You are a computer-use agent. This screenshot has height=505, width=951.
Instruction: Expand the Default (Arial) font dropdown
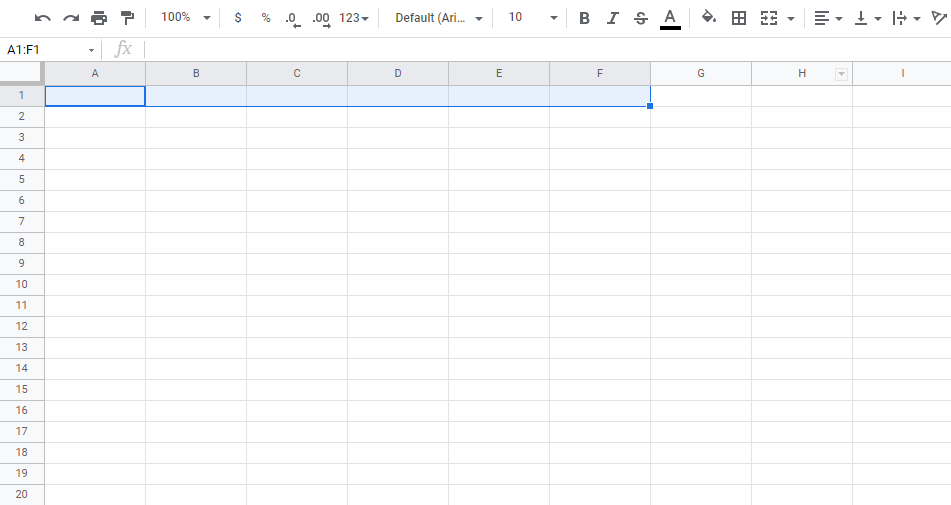coord(438,18)
